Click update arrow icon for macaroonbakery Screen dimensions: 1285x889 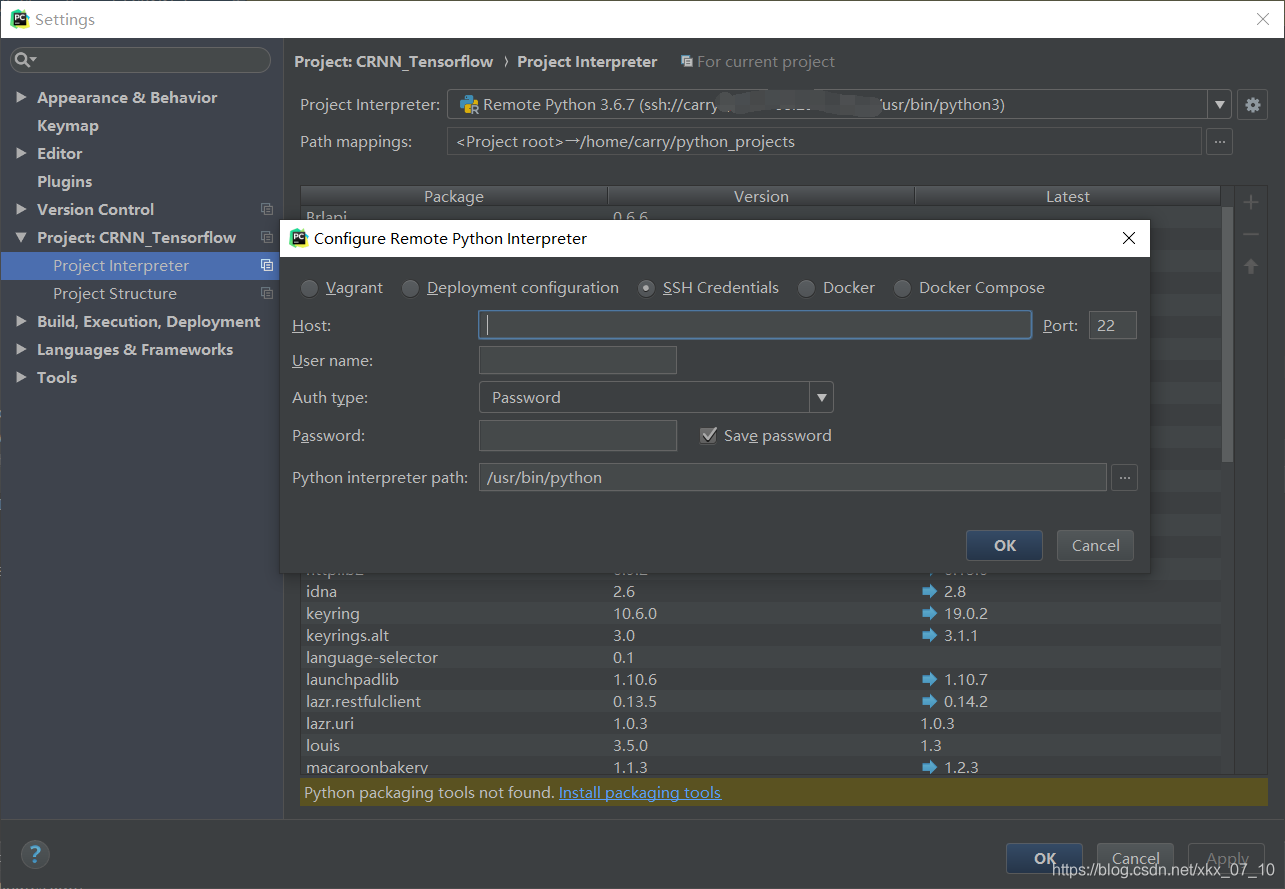[x=930, y=767]
